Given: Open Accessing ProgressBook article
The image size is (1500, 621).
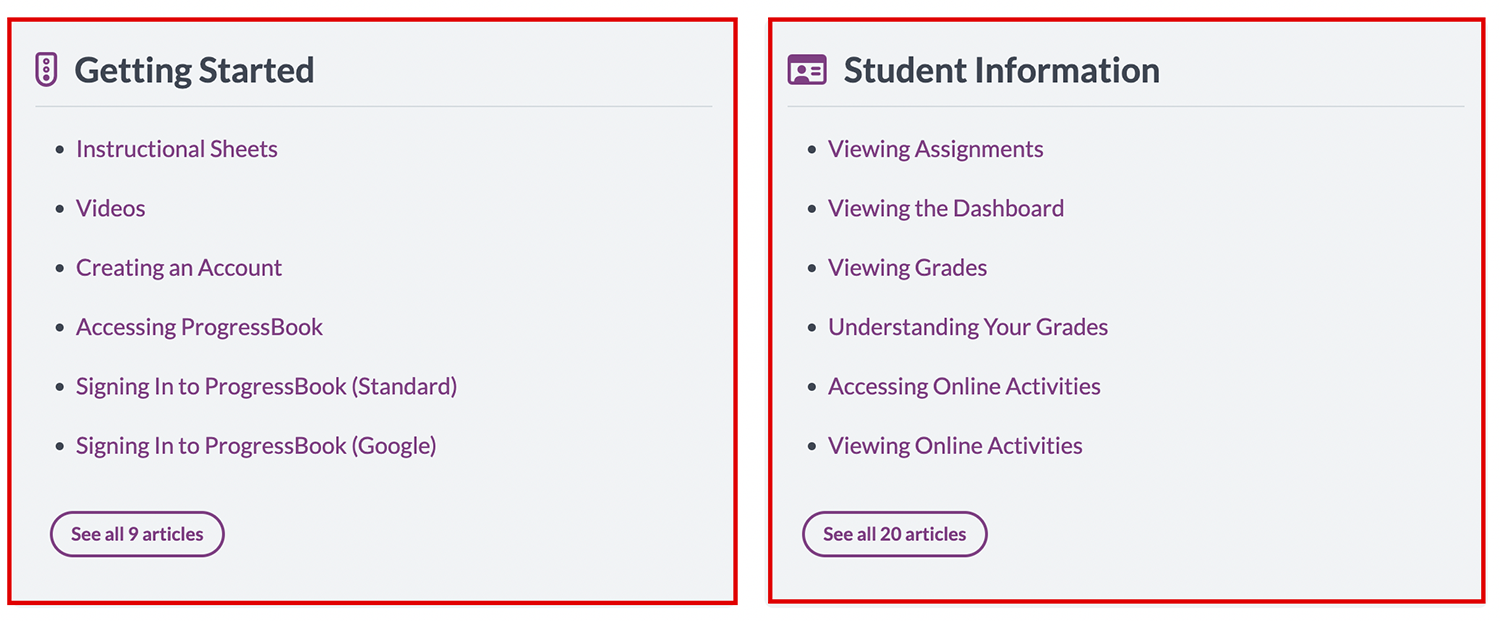Looking at the screenshot, I should click(x=200, y=327).
